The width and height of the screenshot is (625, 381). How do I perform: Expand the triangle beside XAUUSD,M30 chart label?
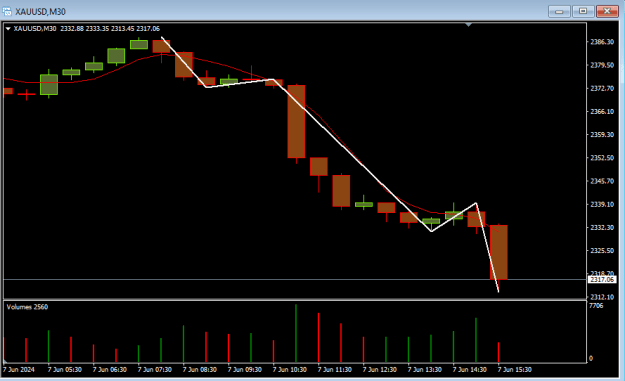[8, 29]
